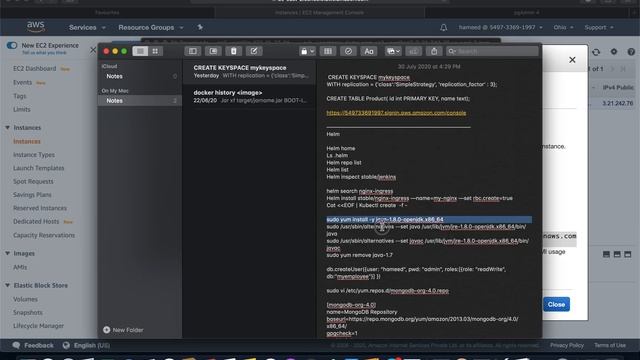Viewport: 640px width, 360px height.
Task: Open Instance Types in EC2 sidebar
Action: 34,155
